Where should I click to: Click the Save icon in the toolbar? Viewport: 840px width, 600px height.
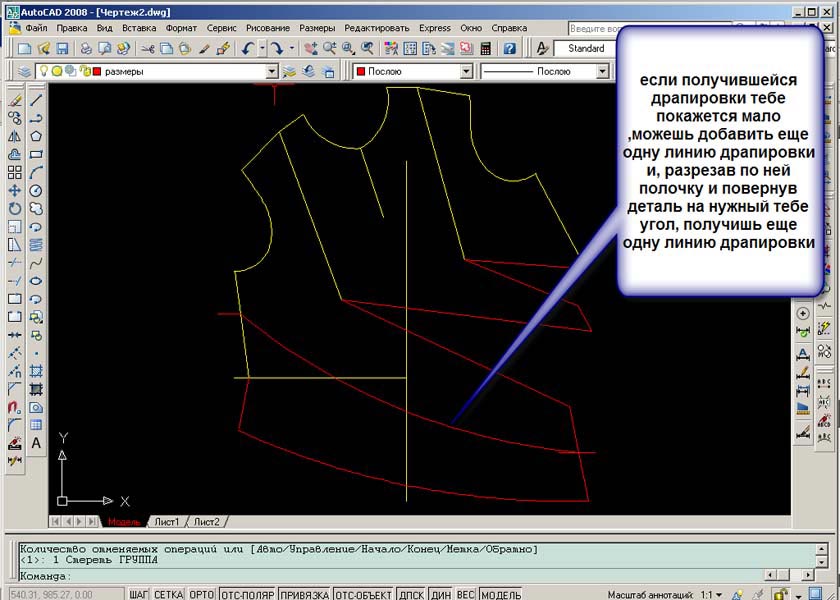coord(61,48)
